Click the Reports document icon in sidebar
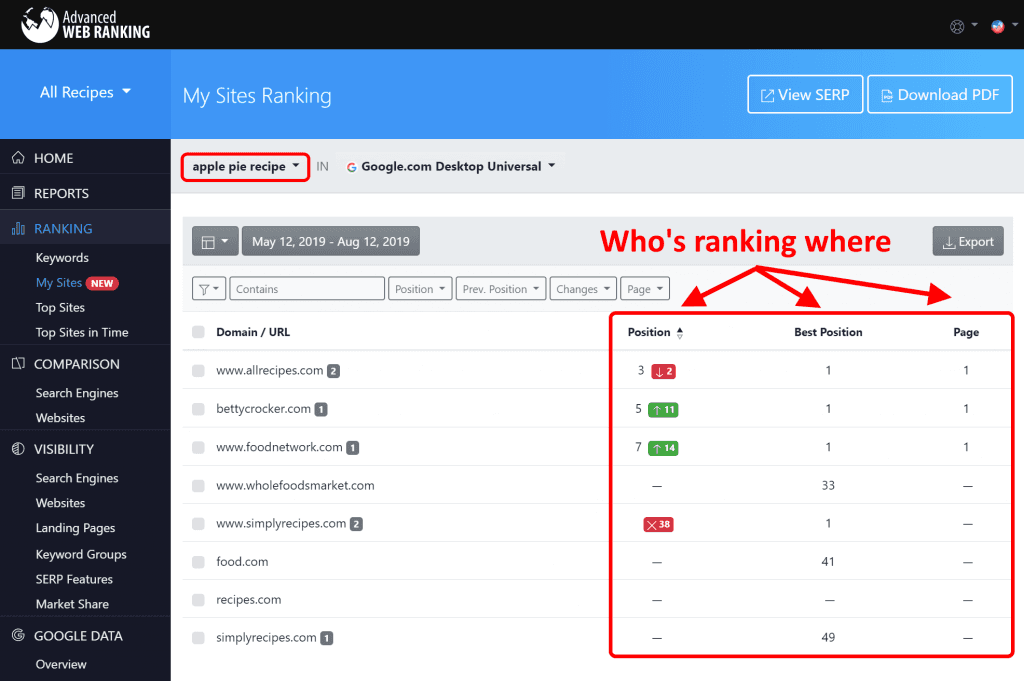Screen dimensions: 1024x681 click(18, 193)
